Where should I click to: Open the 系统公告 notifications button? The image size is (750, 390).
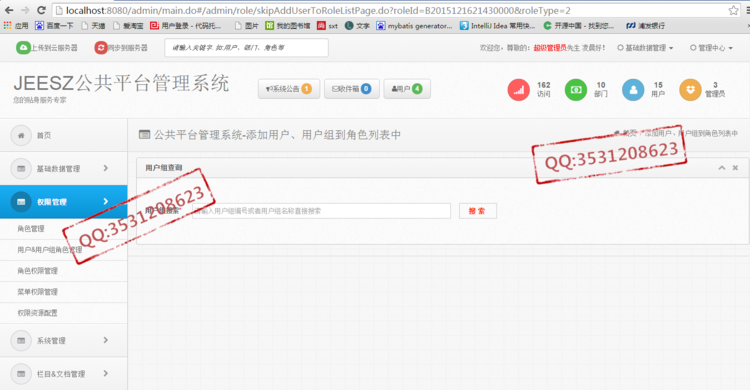pyautogui.click(x=289, y=89)
